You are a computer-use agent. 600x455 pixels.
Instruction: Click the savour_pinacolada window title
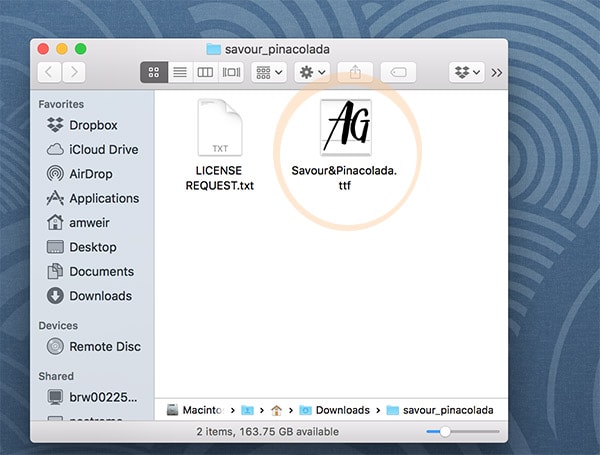[277, 49]
